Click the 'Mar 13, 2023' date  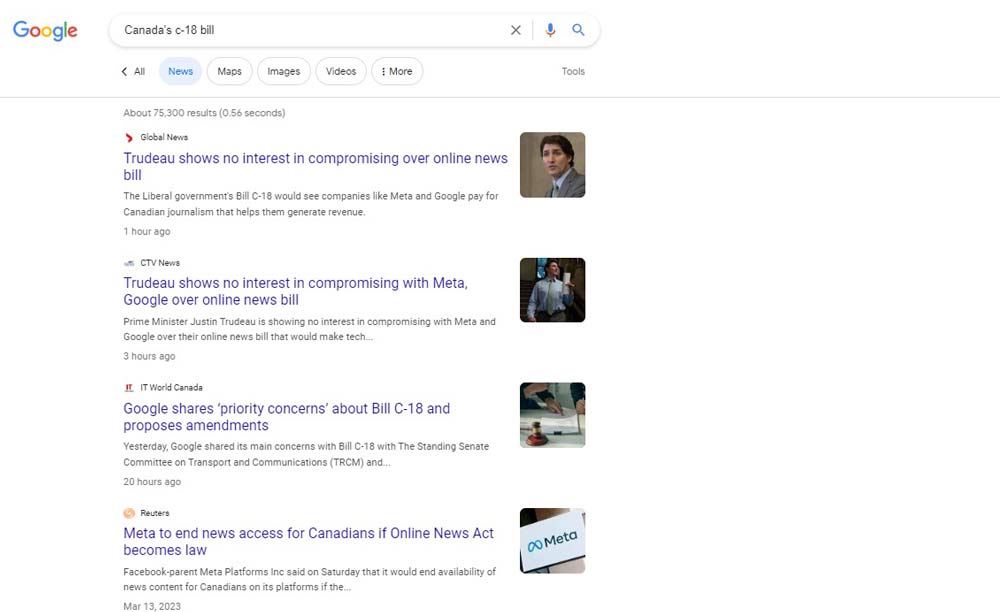click(152, 606)
